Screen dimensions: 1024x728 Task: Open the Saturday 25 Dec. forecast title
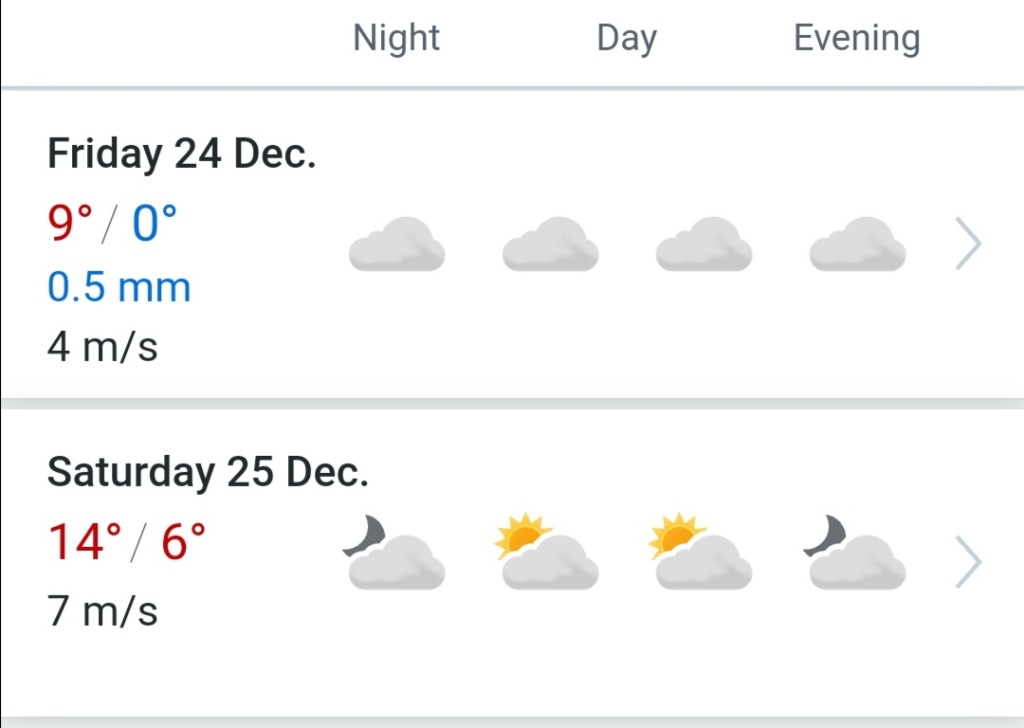pos(207,472)
